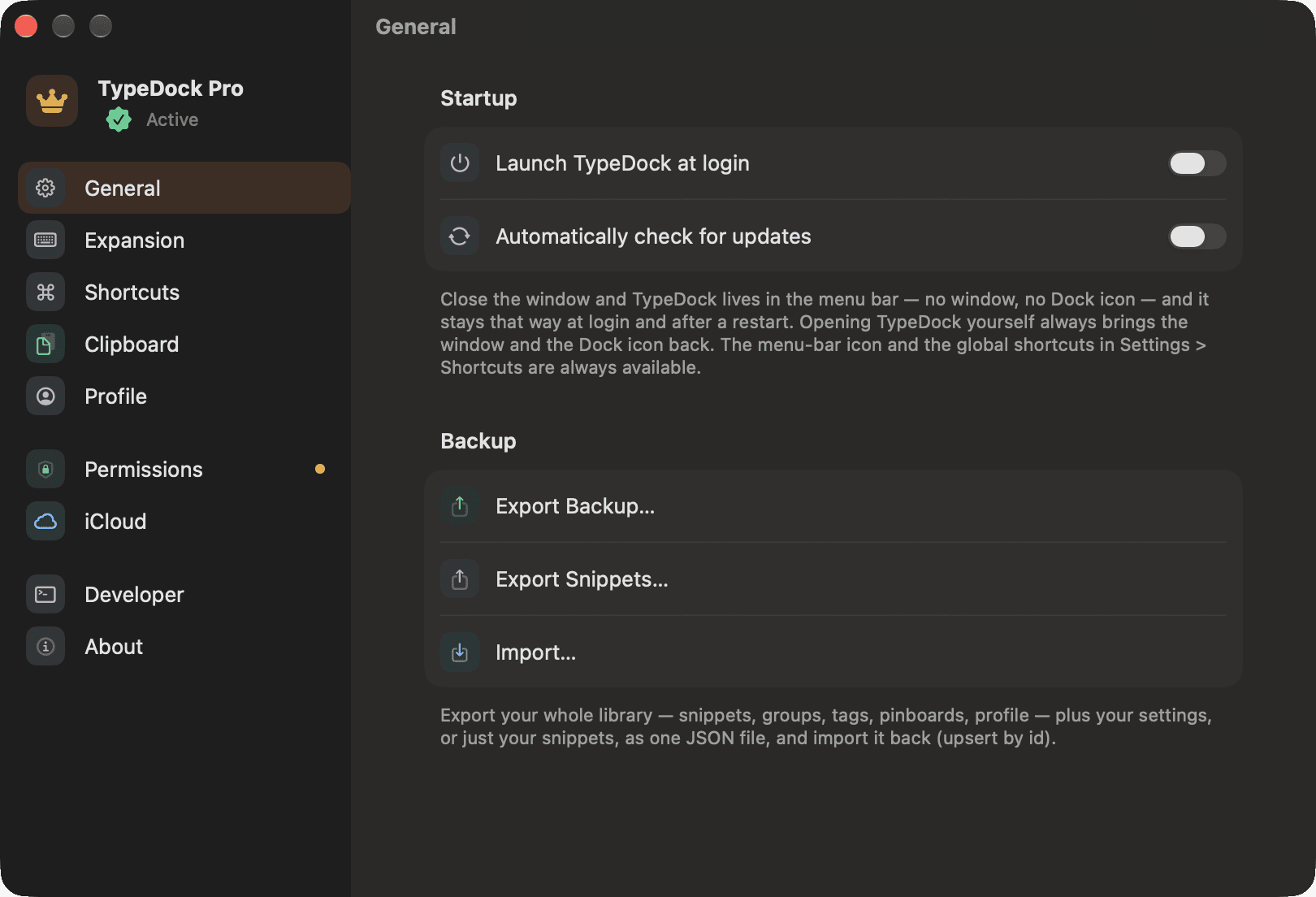Click the Export Snippets… button
Viewport: 1316px width, 897px height.
click(x=833, y=578)
